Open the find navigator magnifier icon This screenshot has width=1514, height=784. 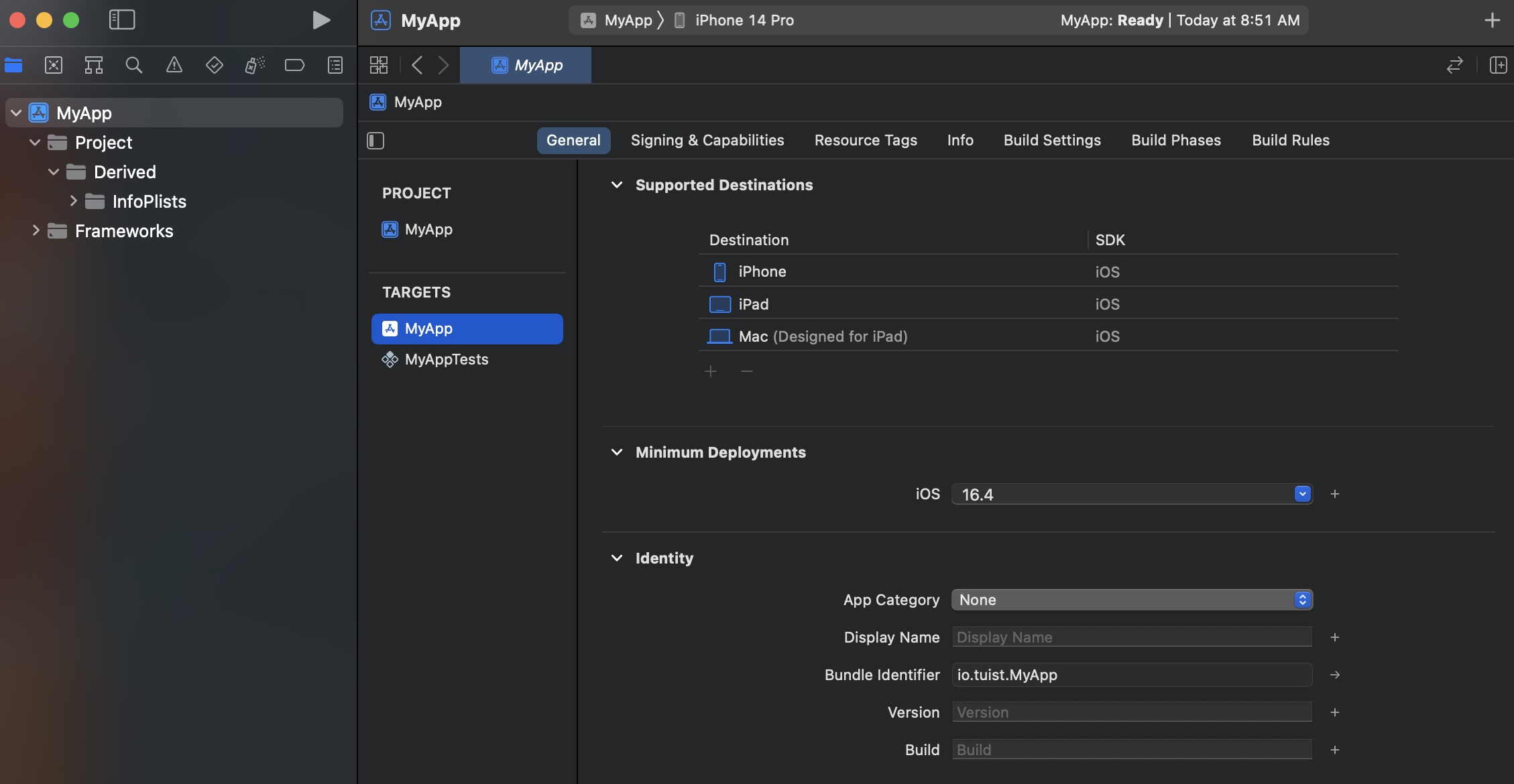click(134, 65)
